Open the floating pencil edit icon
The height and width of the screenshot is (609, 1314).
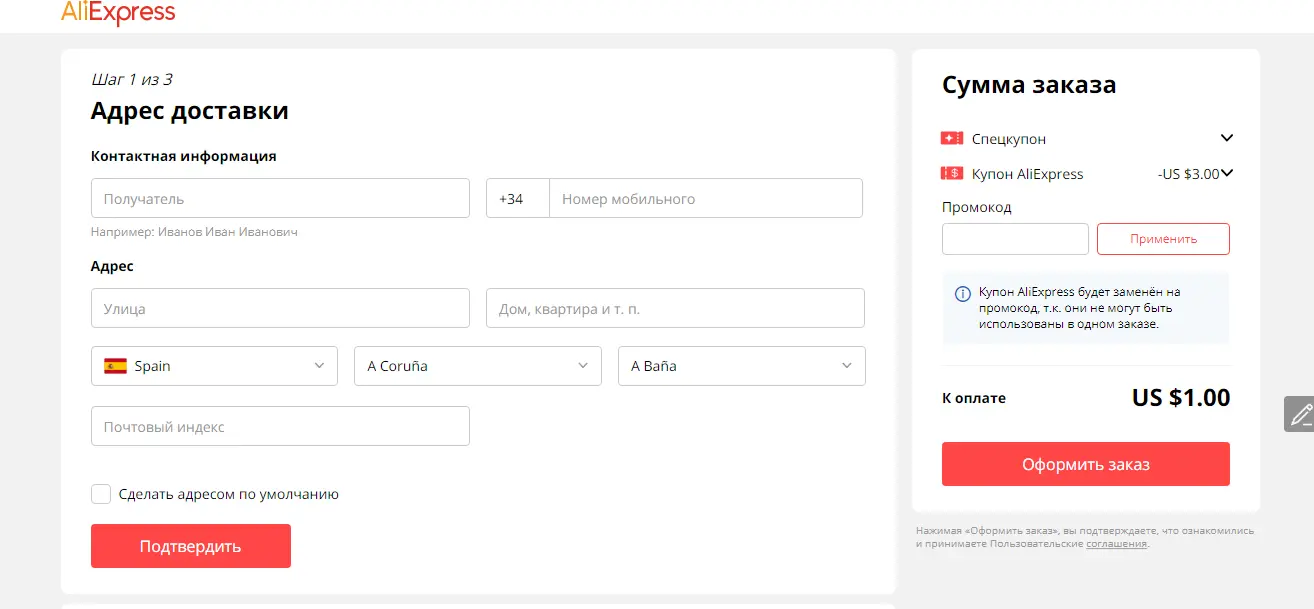[1300, 414]
